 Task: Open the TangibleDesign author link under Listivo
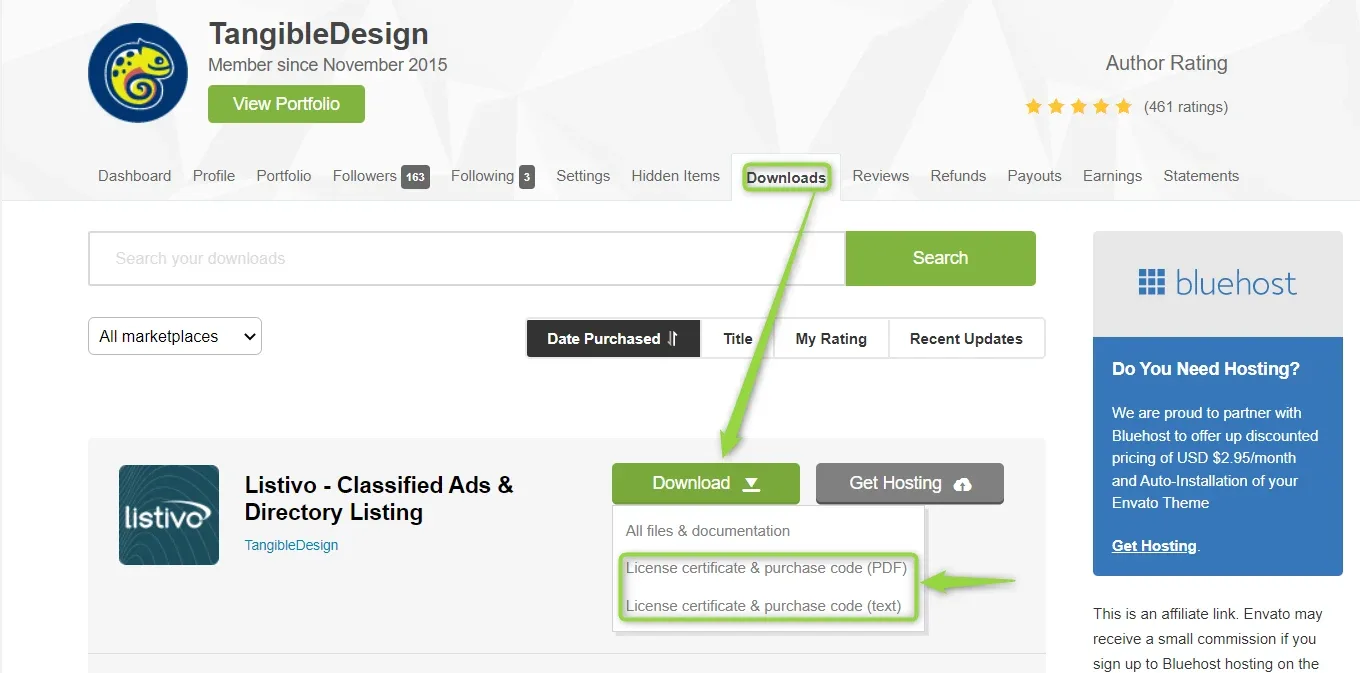[x=291, y=545]
